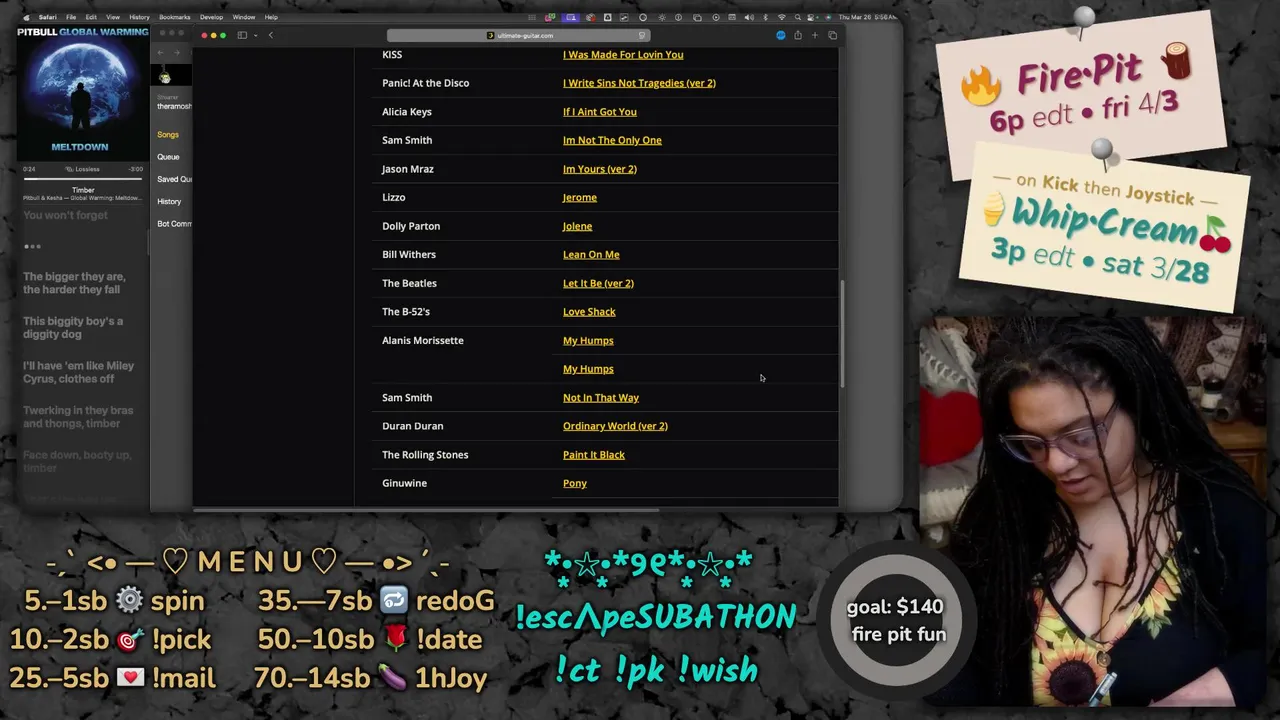Screen dimensions: 1280x720
Task: Click the Lossless badge in the music player
Action: [x=83, y=169]
